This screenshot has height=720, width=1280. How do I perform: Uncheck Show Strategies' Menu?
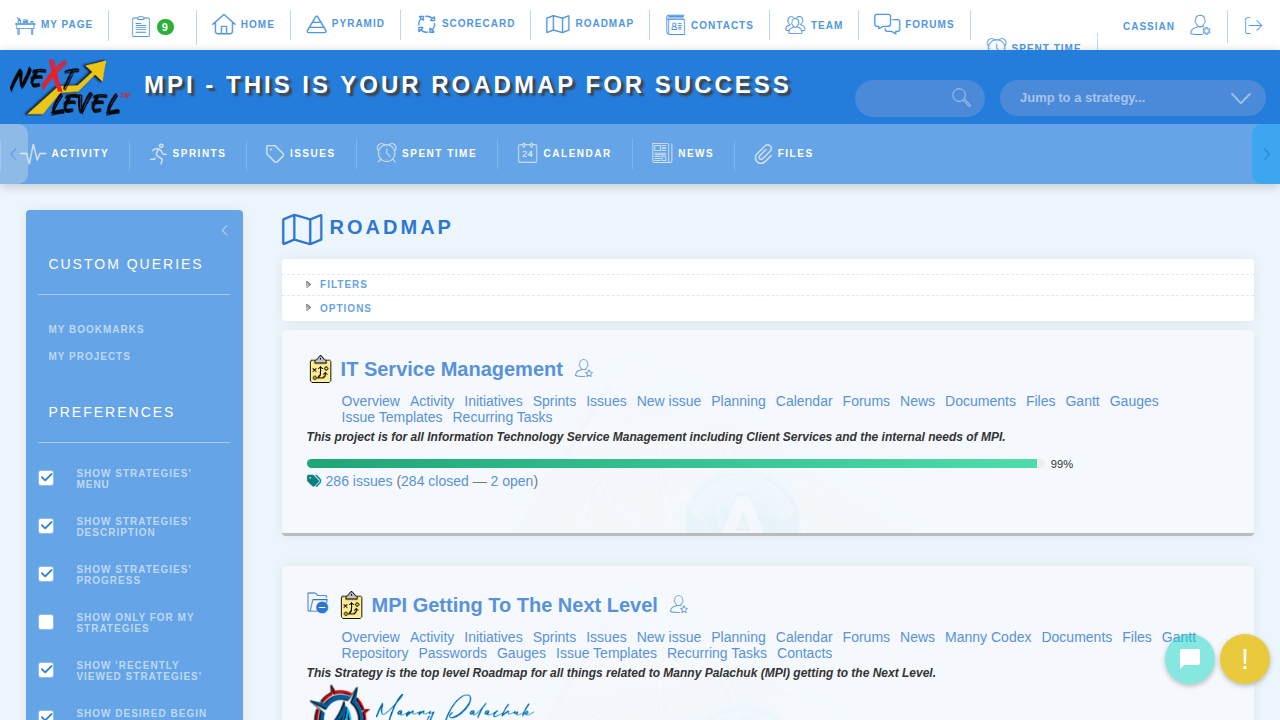pyautogui.click(x=46, y=478)
